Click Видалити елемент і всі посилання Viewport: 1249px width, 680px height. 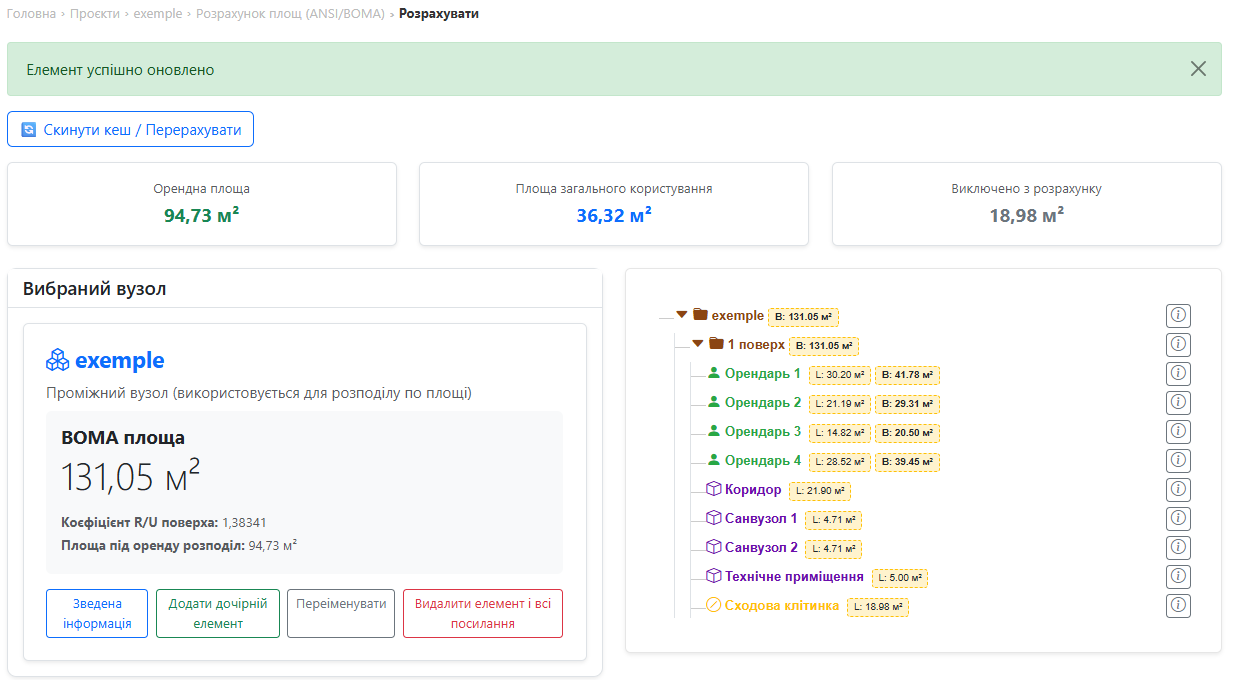[x=483, y=613]
